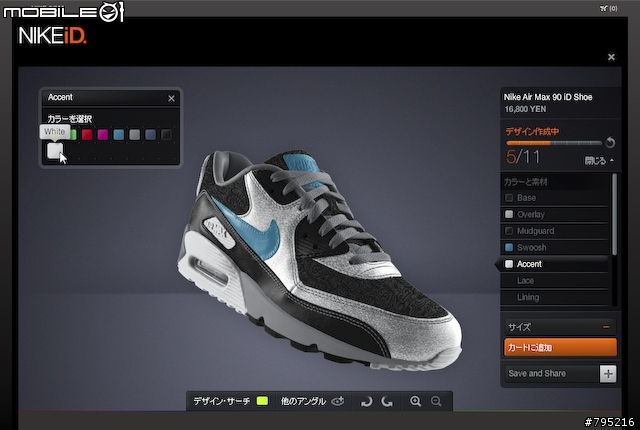Pick the gray Accent color swatch
Screen dimensions: 640x430
coord(135,135)
